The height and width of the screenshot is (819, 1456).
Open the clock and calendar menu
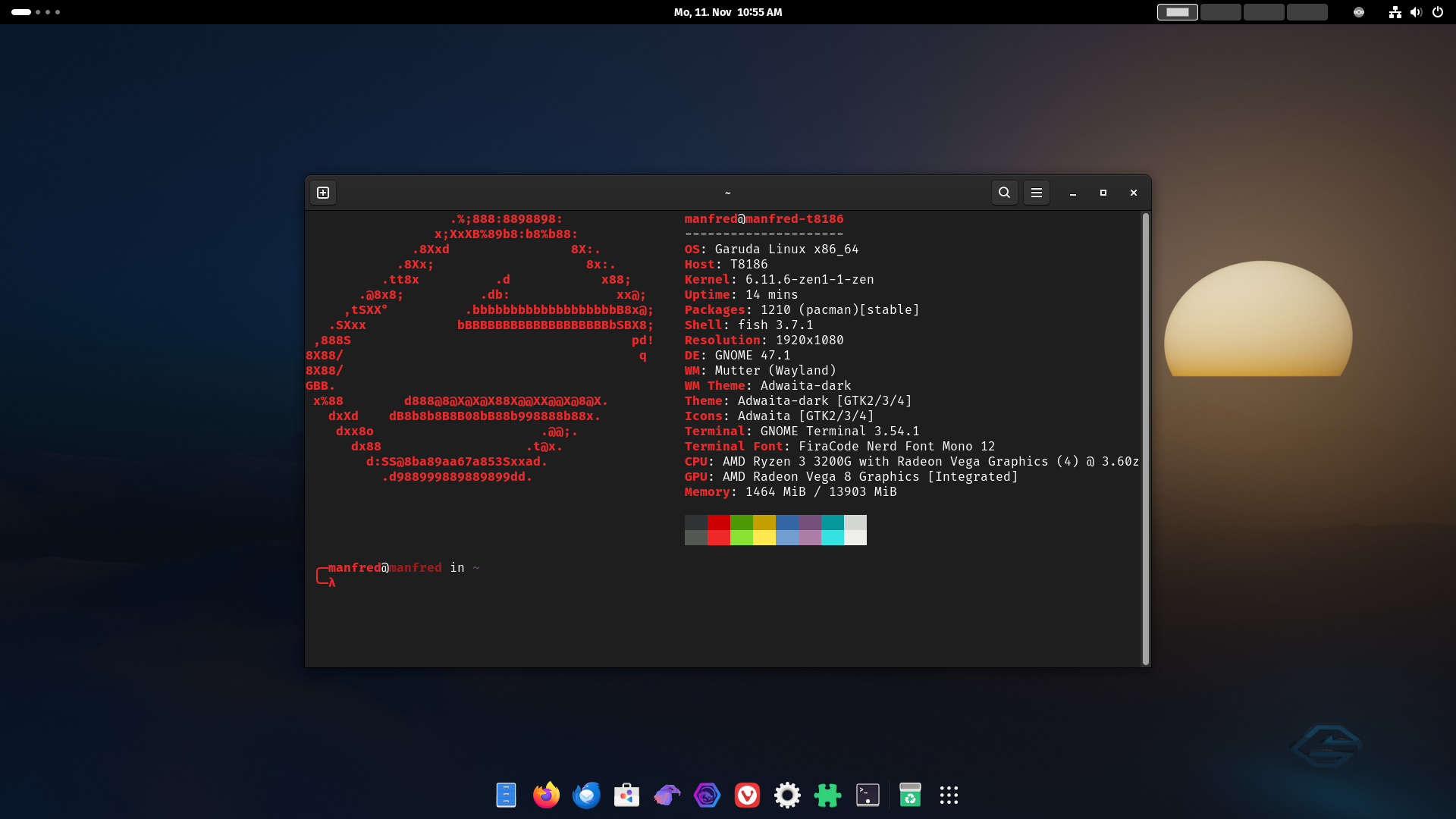(x=728, y=12)
